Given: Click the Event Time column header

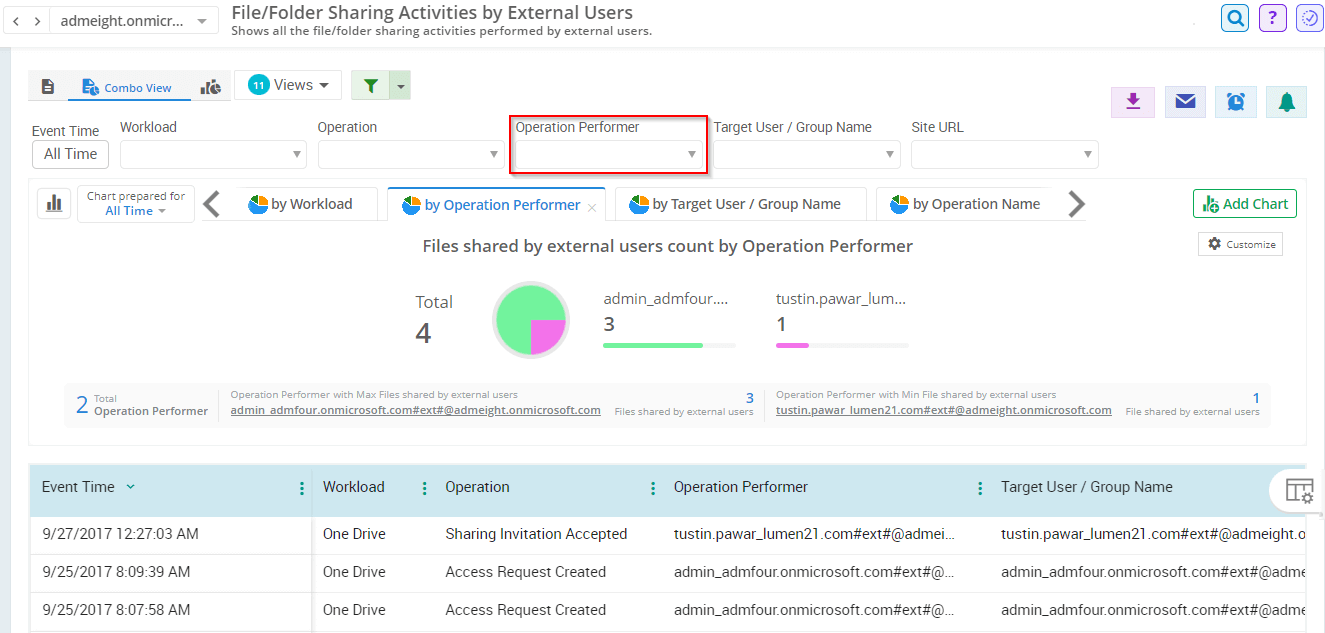Looking at the screenshot, I should tap(78, 488).
